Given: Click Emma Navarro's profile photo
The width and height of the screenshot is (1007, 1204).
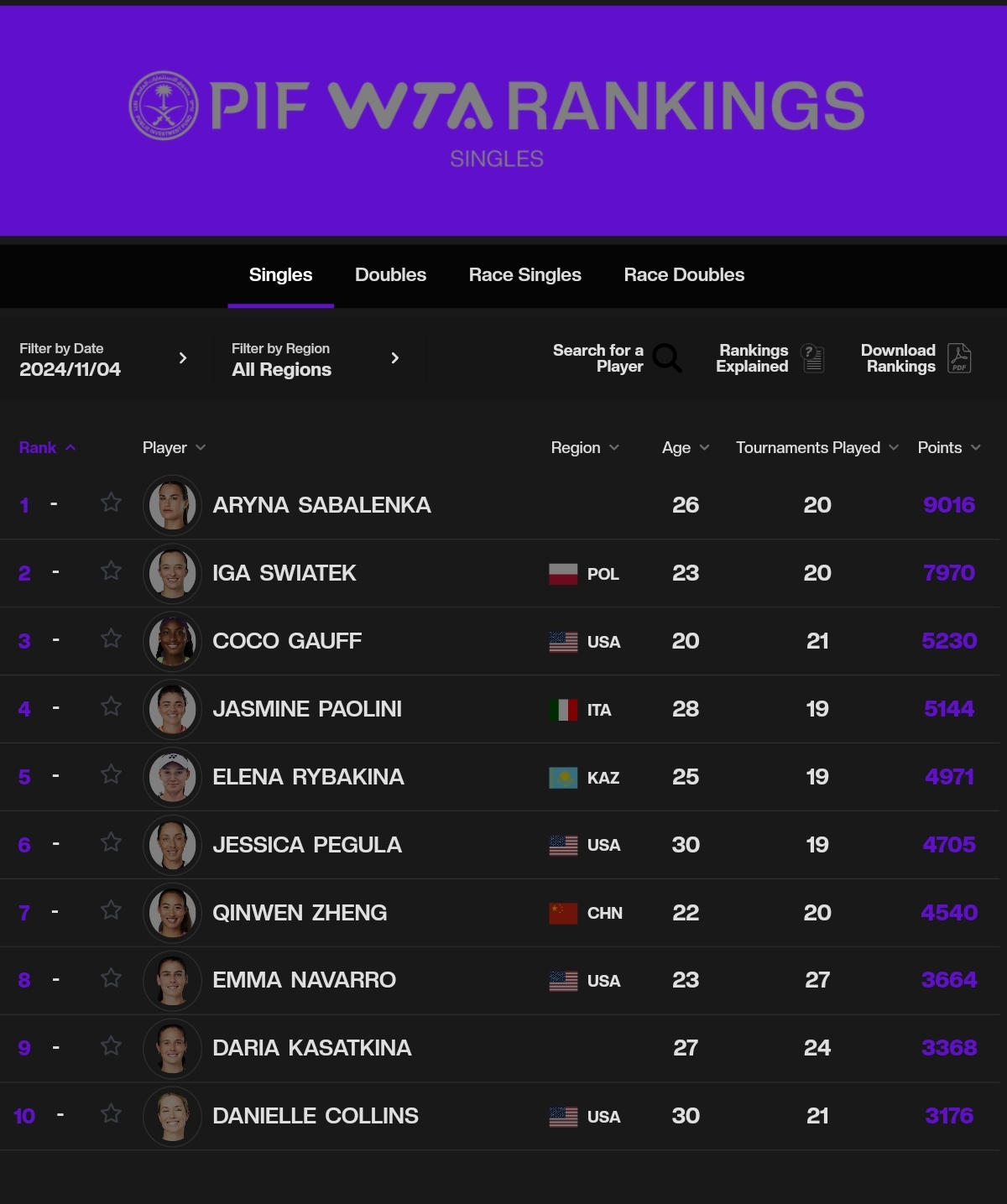Looking at the screenshot, I should [172, 980].
